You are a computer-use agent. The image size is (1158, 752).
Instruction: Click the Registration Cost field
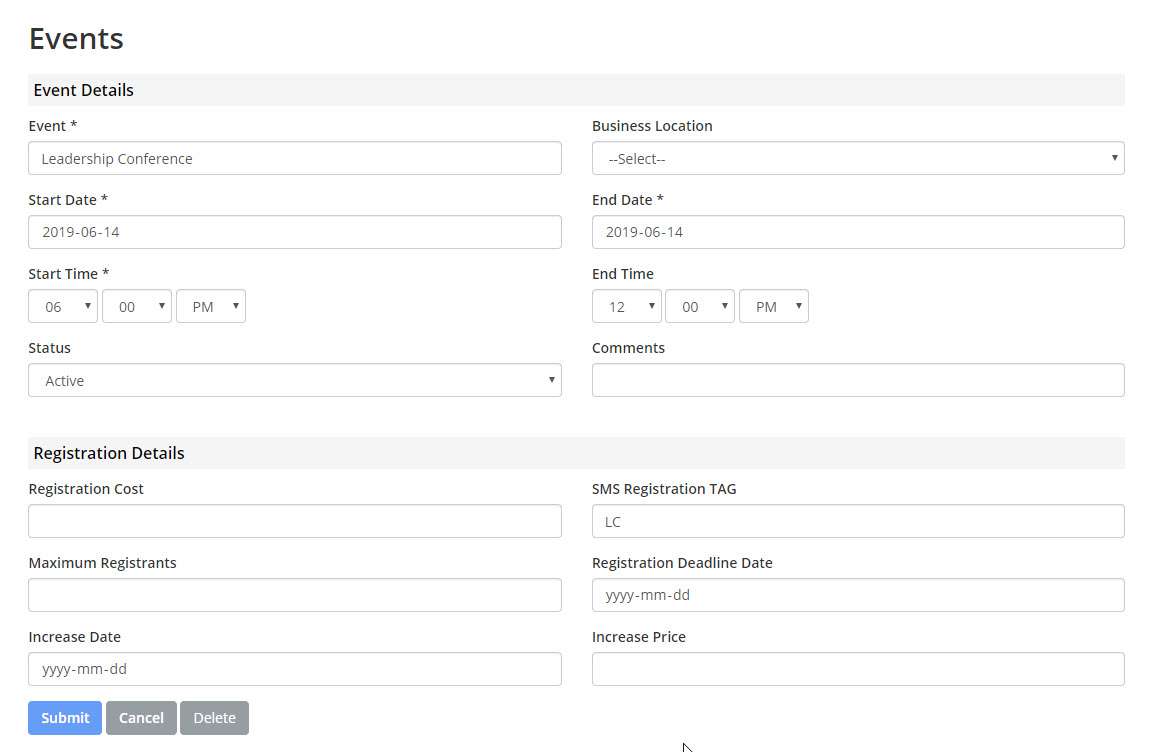[295, 521]
